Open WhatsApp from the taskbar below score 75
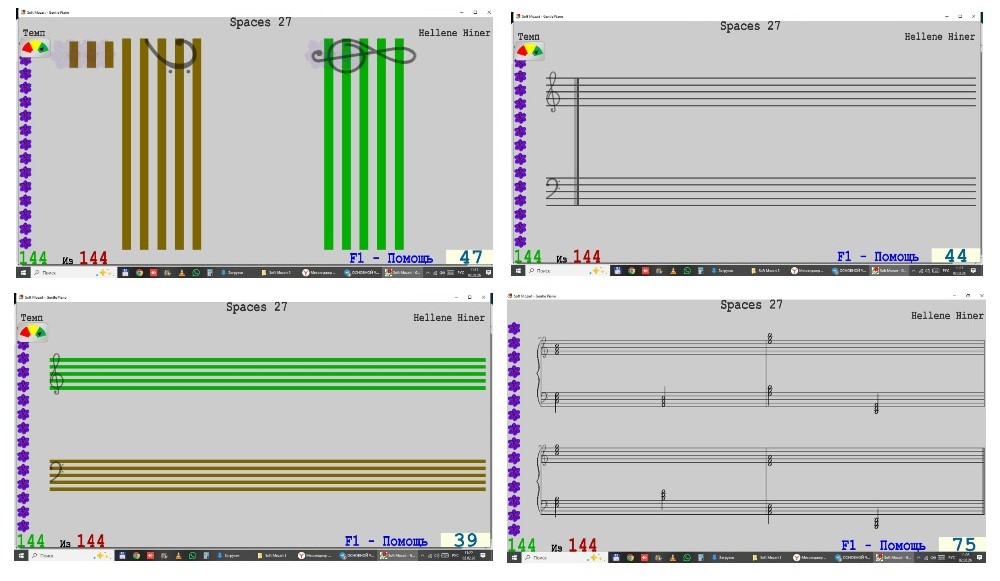The height and width of the screenshot is (581, 1000). (687, 557)
